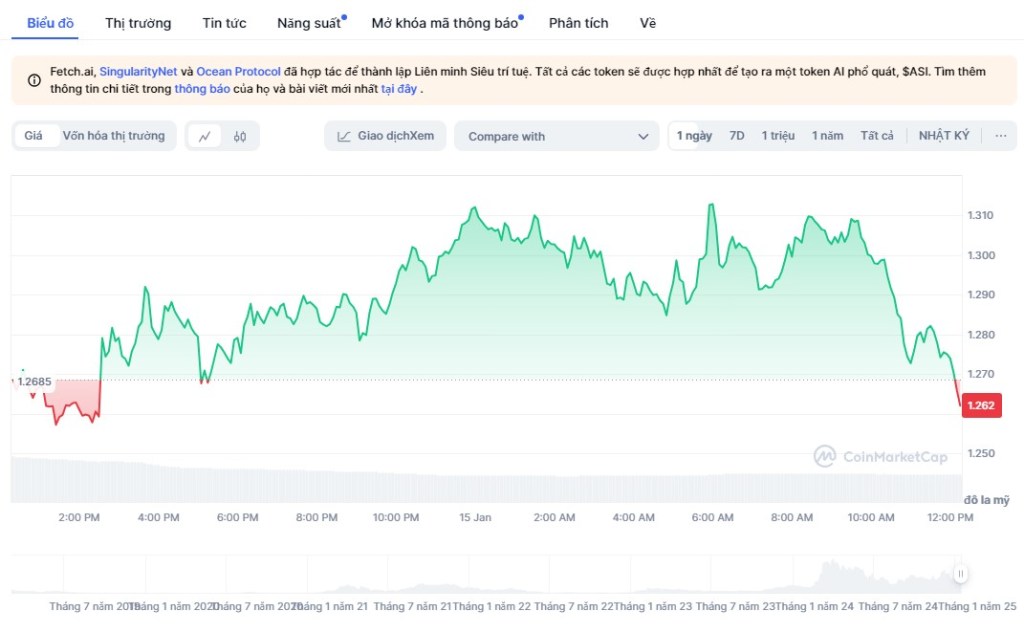Open the three-dots more options menu
The width and height of the screenshot is (1024, 633).
pyautogui.click(x=1000, y=136)
